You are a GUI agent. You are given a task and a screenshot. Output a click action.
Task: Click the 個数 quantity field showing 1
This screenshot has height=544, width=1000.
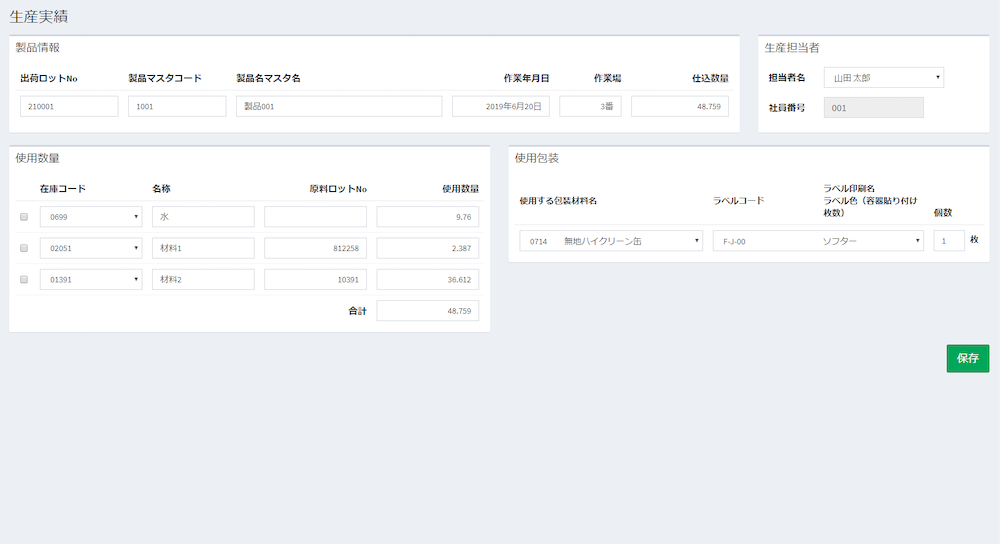(x=949, y=241)
